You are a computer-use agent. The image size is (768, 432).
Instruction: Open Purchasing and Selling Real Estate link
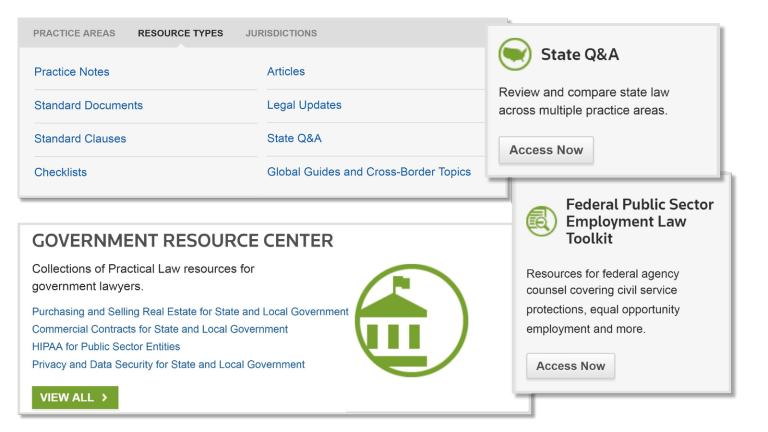pyautogui.click(x=190, y=312)
